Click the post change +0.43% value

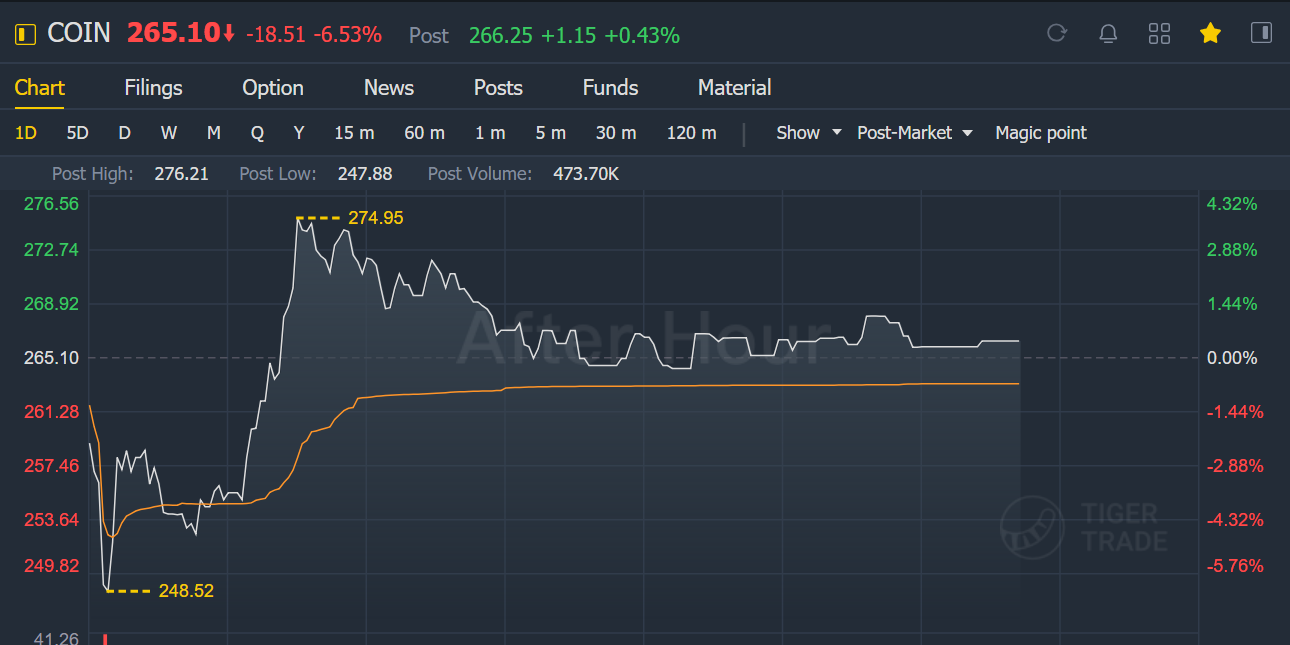click(642, 36)
